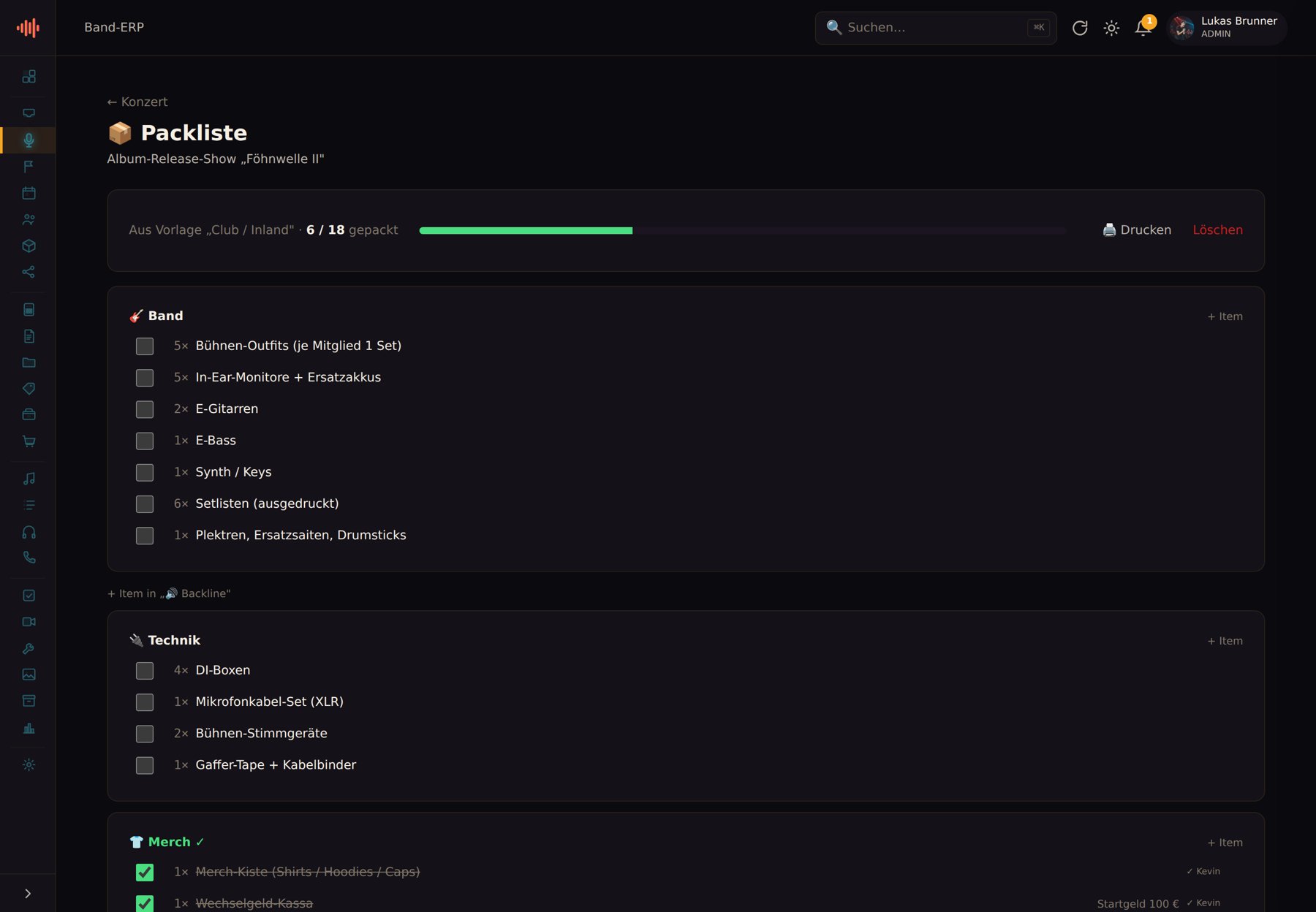Add item to Merch section
Screen dimensions: 1316x912
(1225, 843)
